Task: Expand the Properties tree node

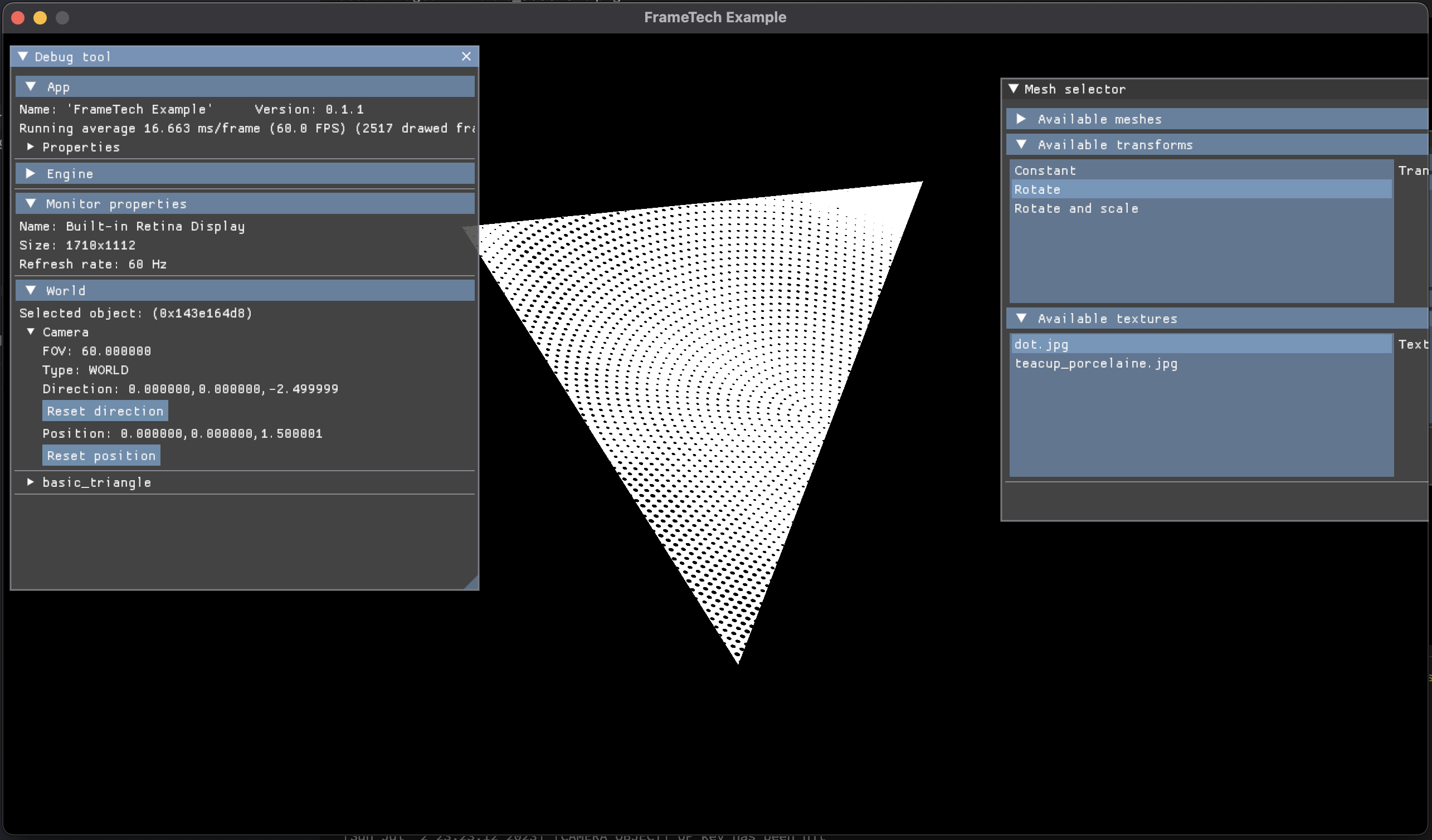Action: 31,146
